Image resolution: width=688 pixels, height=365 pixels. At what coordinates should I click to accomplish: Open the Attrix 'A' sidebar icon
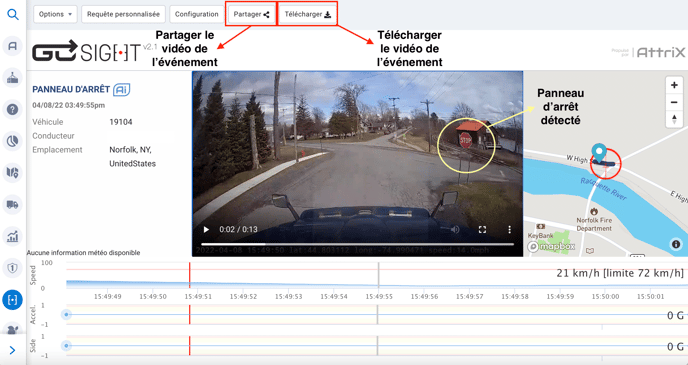13,46
